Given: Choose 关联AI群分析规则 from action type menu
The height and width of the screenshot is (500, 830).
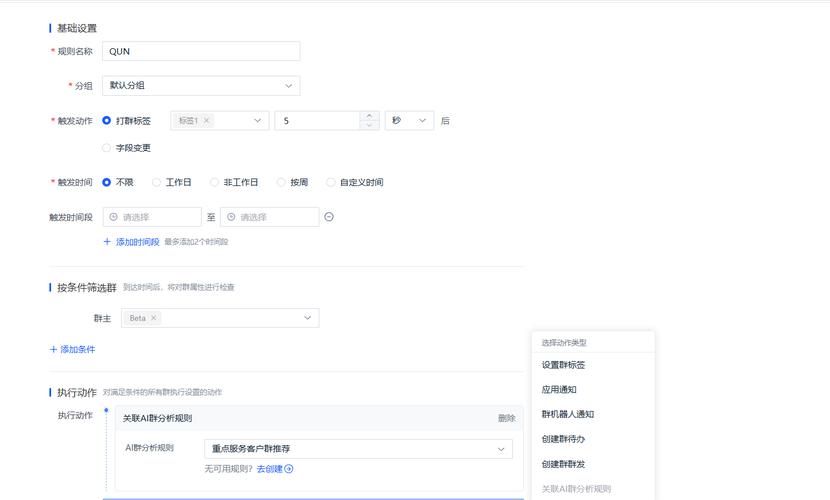Looking at the screenshot, I should point(593,489).
